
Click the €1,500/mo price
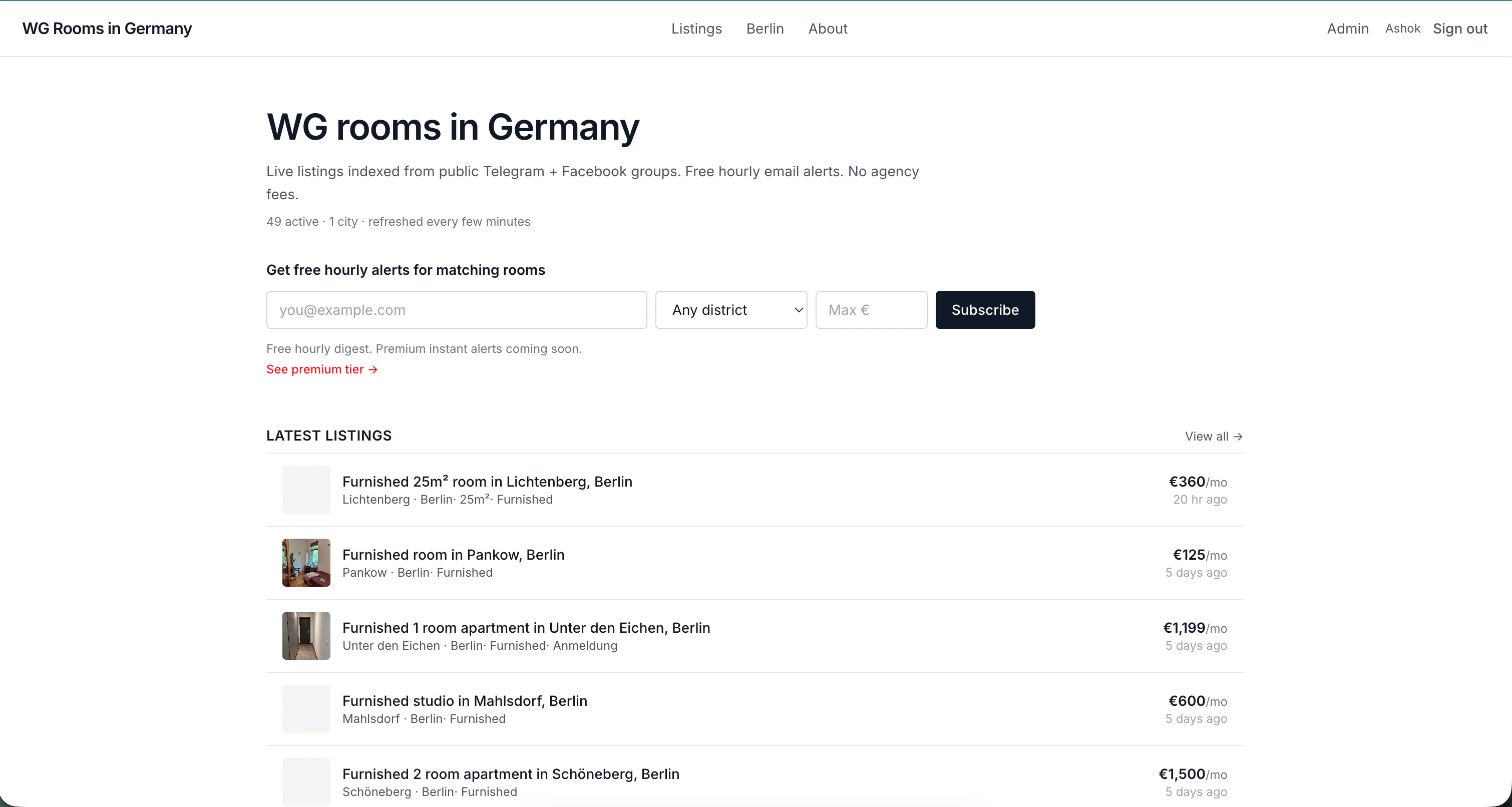(1193, 773)
